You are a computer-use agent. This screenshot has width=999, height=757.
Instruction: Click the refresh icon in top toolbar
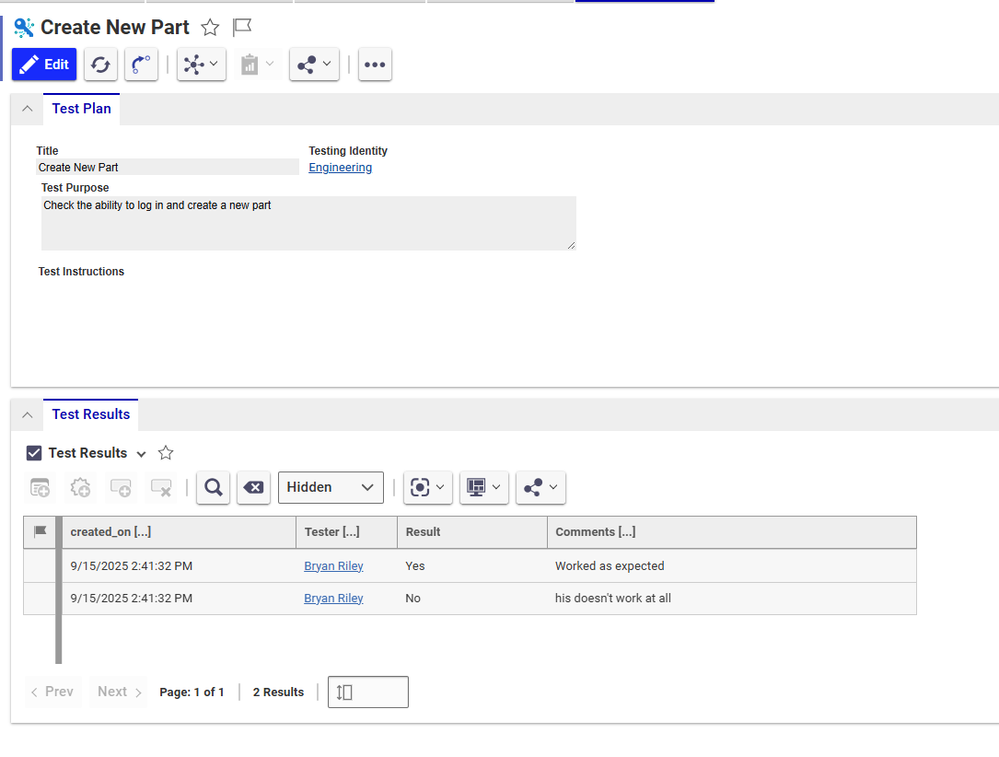click(100, 64)
